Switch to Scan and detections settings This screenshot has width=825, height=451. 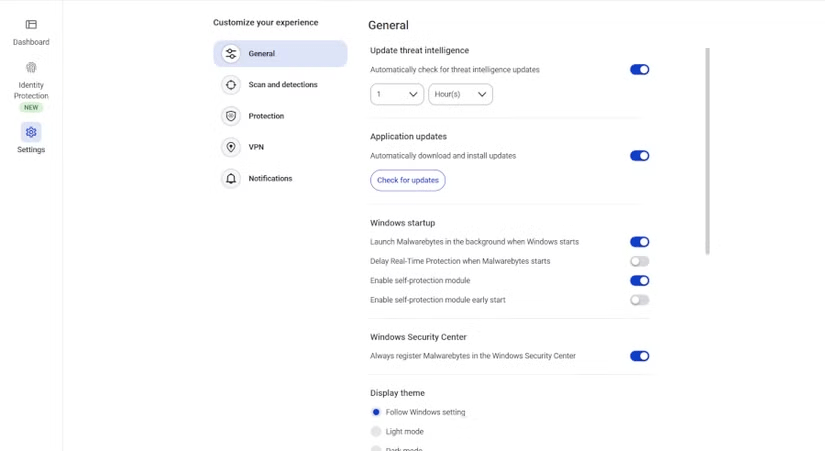(x=283, y=85)
